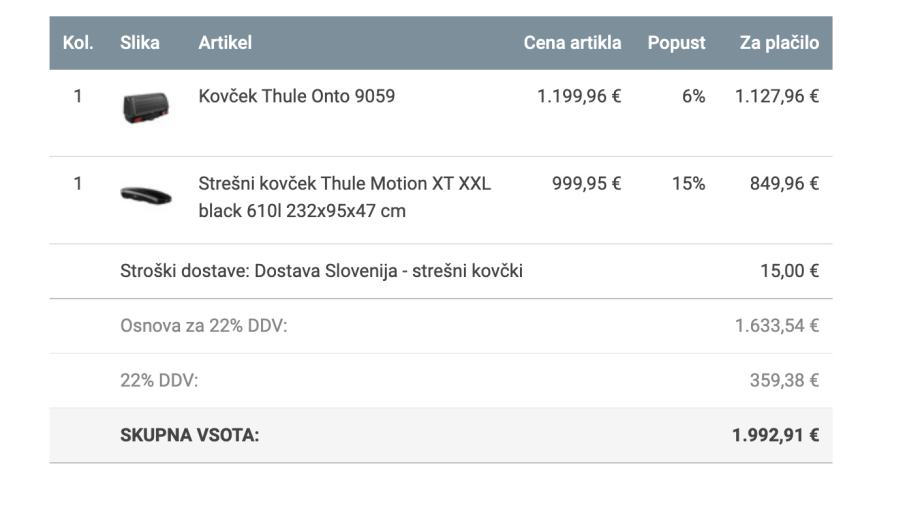Click the 1.992,91 € grand total
Viewport: 920px width, 515px height.
775,435
